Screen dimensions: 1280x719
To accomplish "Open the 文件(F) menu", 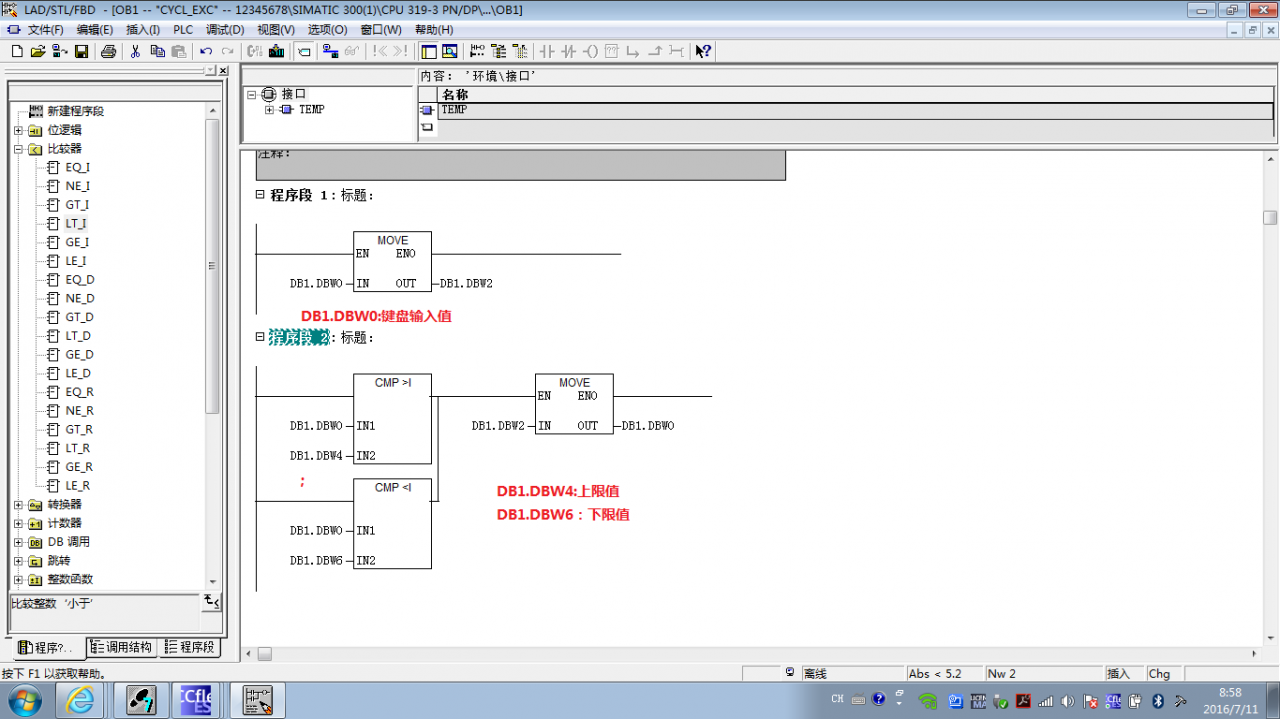I will (x=45, y=30).
